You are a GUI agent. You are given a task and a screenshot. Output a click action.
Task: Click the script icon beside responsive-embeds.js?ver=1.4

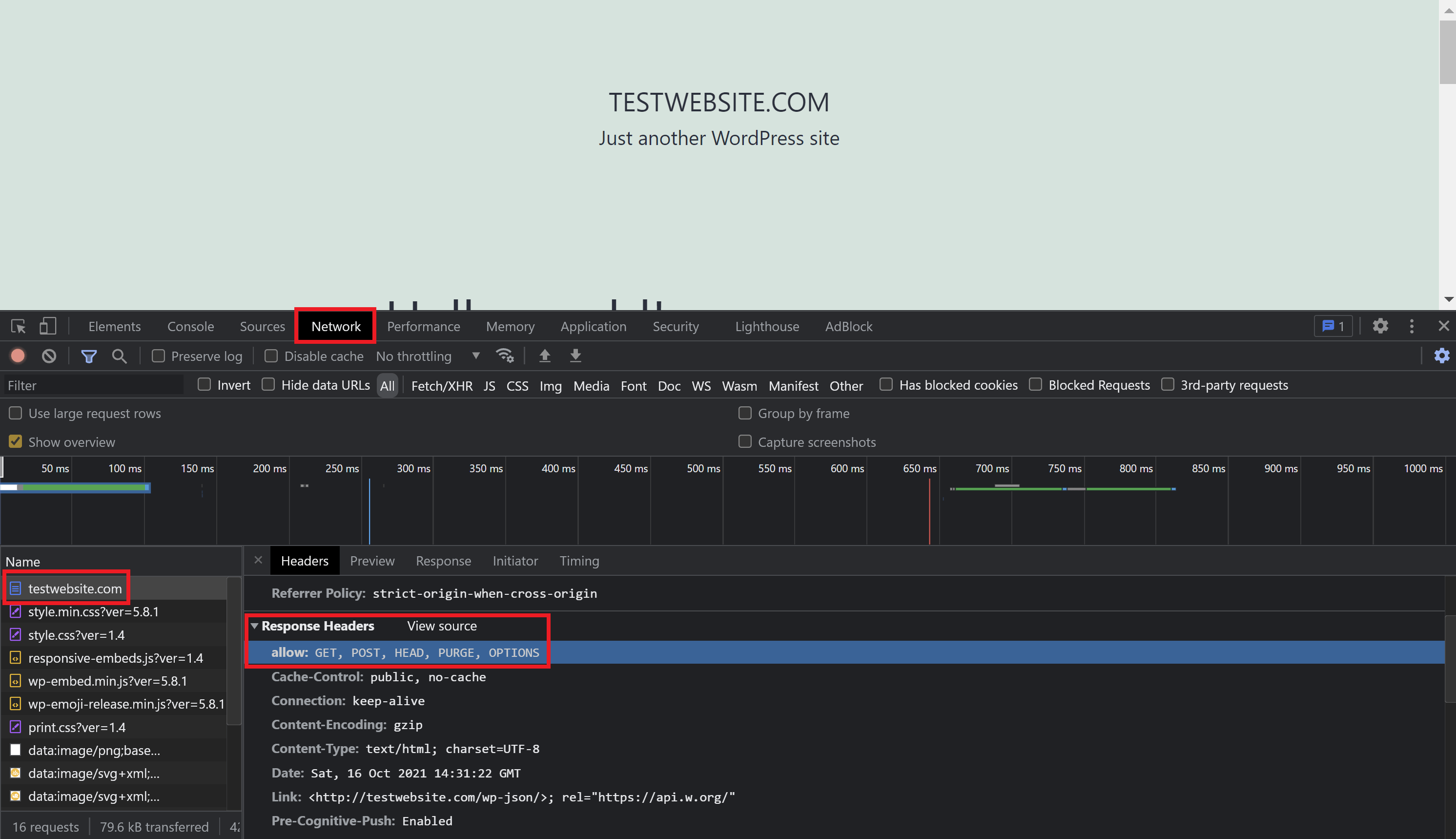(16, 657)
